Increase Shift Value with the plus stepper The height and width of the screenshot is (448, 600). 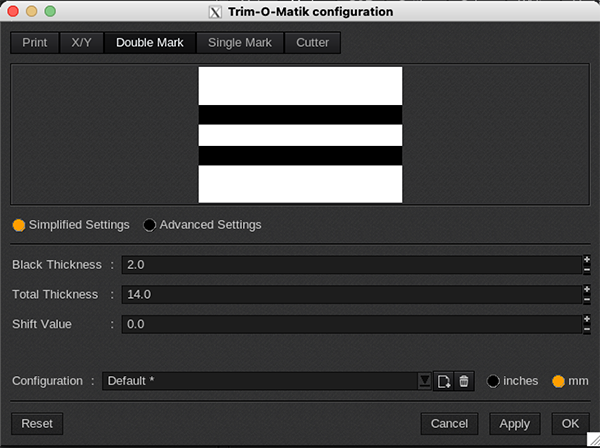587,319
